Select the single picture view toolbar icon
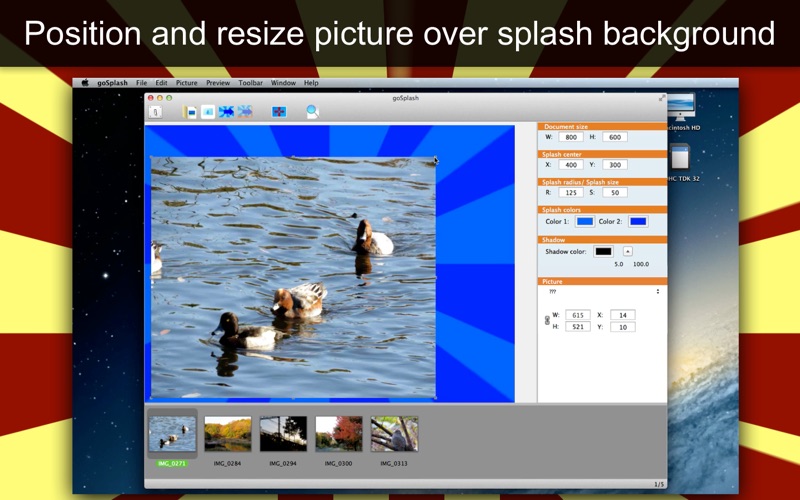This screenshot has width=800, height=500. click(x=208, y=112)
